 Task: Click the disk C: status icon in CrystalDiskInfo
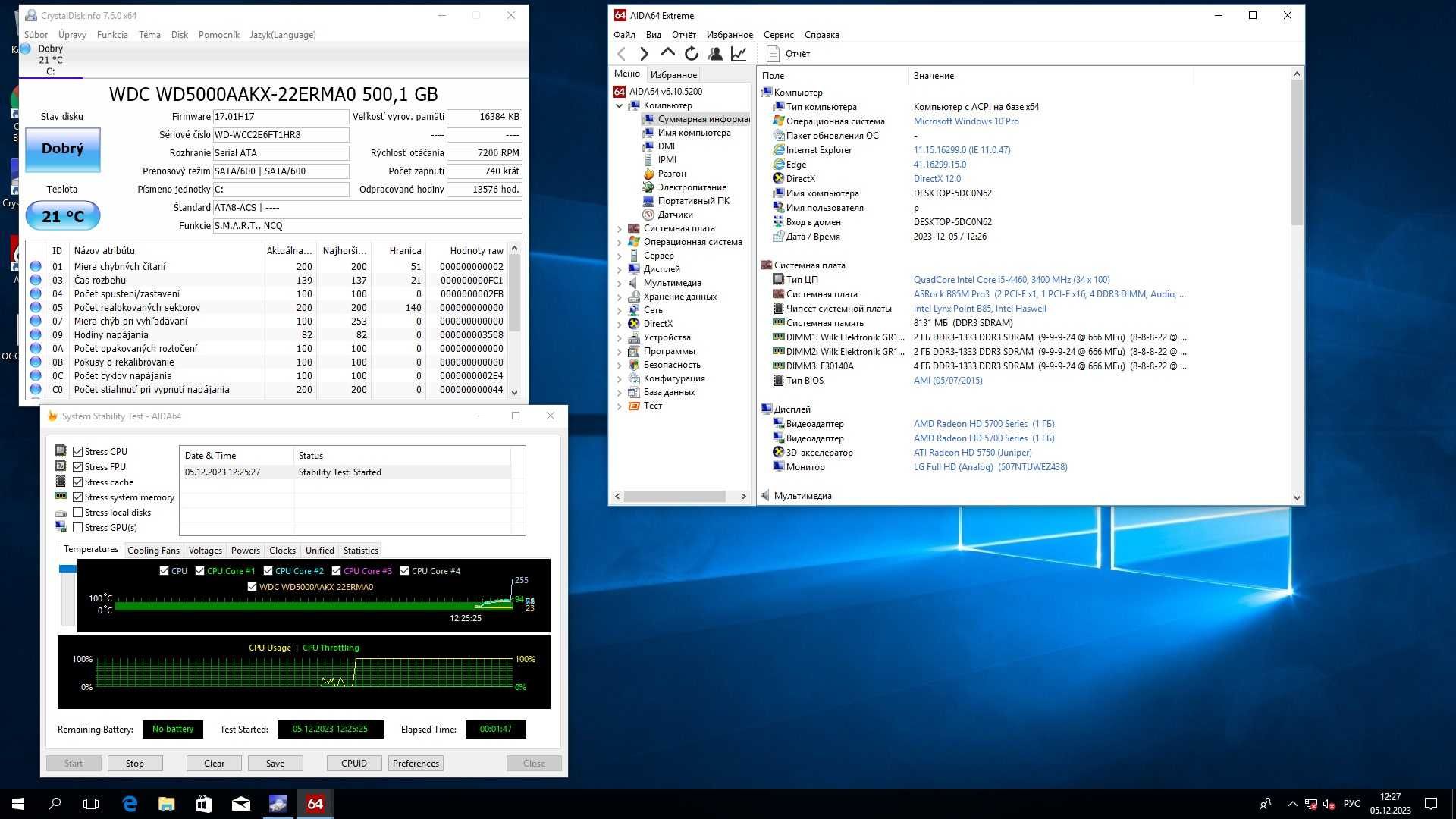[26, 49]
